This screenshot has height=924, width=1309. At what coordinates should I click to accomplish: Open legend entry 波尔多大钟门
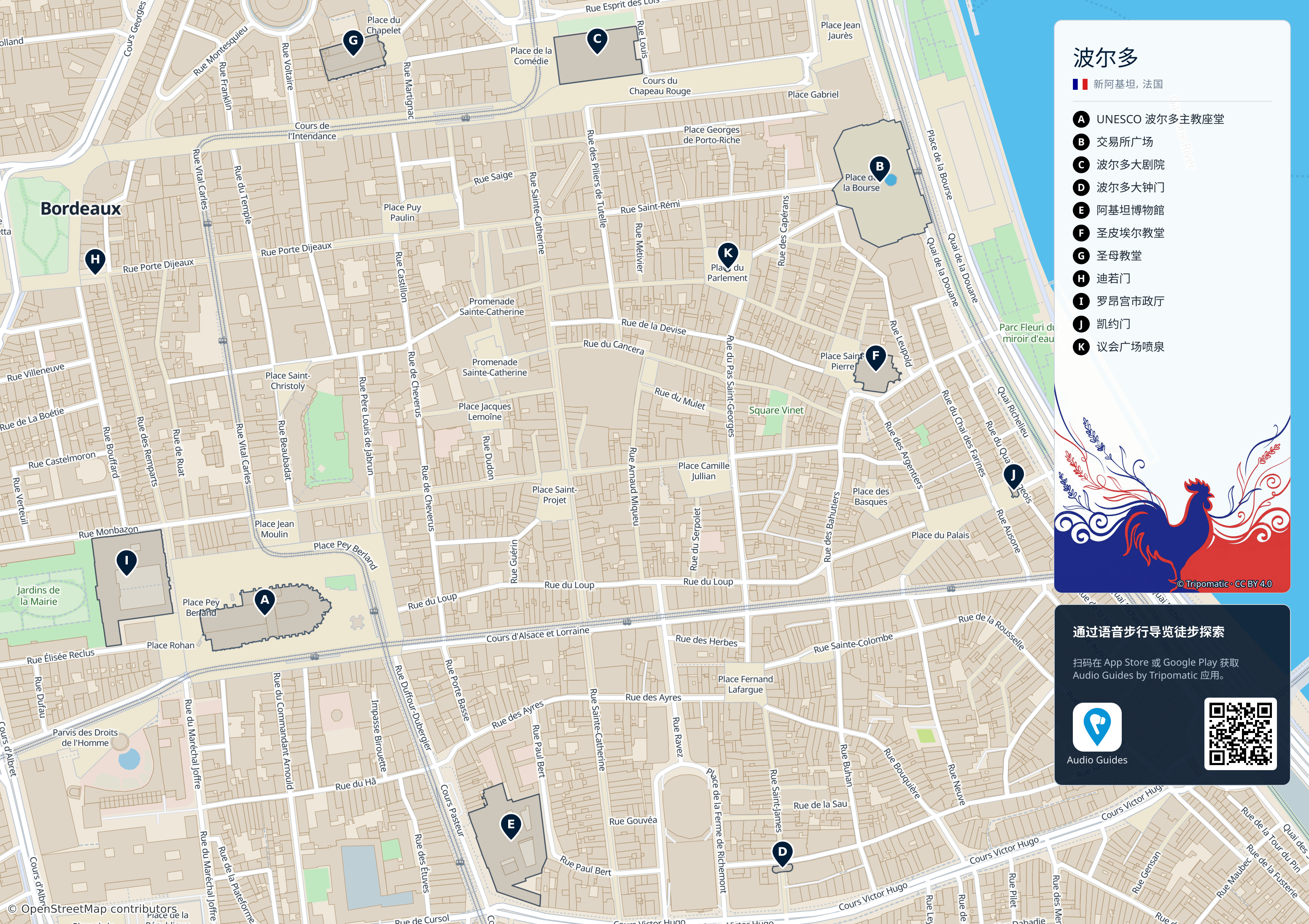pos(1118,188)
